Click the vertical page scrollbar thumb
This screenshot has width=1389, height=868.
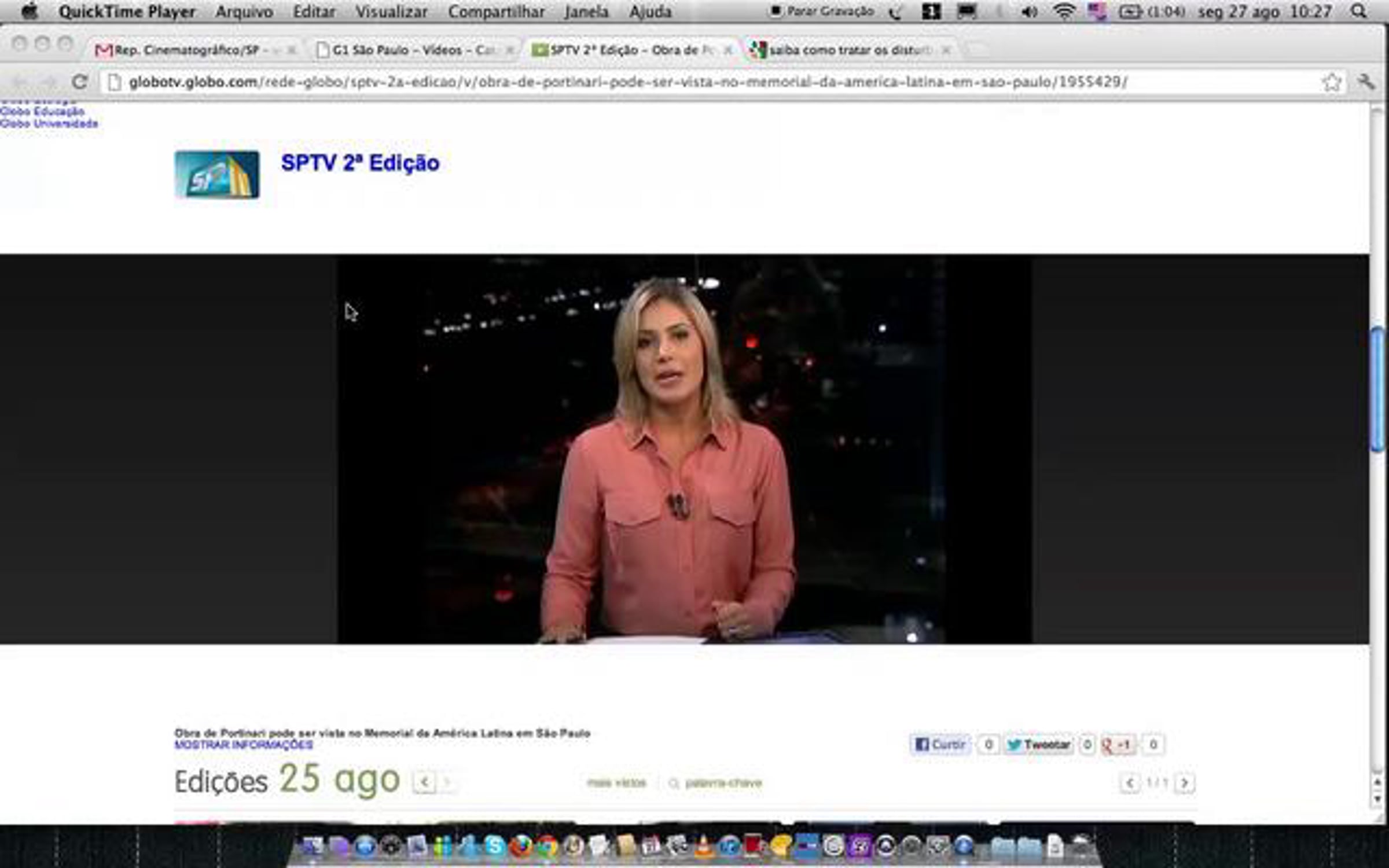click(x=1377, y=390)
